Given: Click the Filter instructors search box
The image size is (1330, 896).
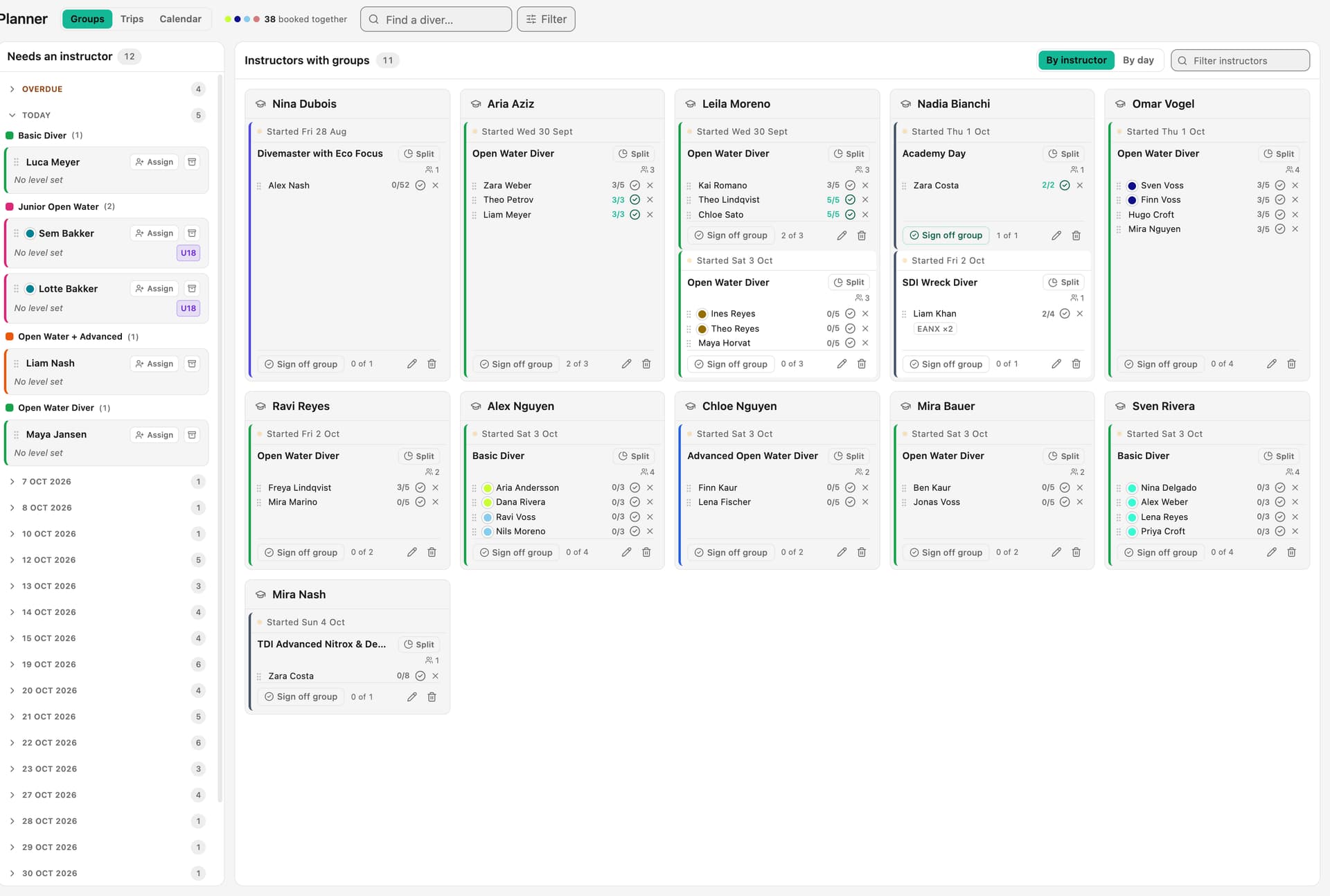Looking at the screenshot, I should tap(1240, 61).
